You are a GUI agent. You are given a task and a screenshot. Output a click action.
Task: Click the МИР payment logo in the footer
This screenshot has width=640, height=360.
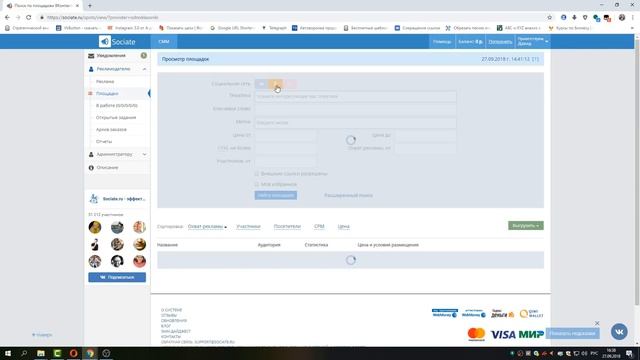coord(531,334)
